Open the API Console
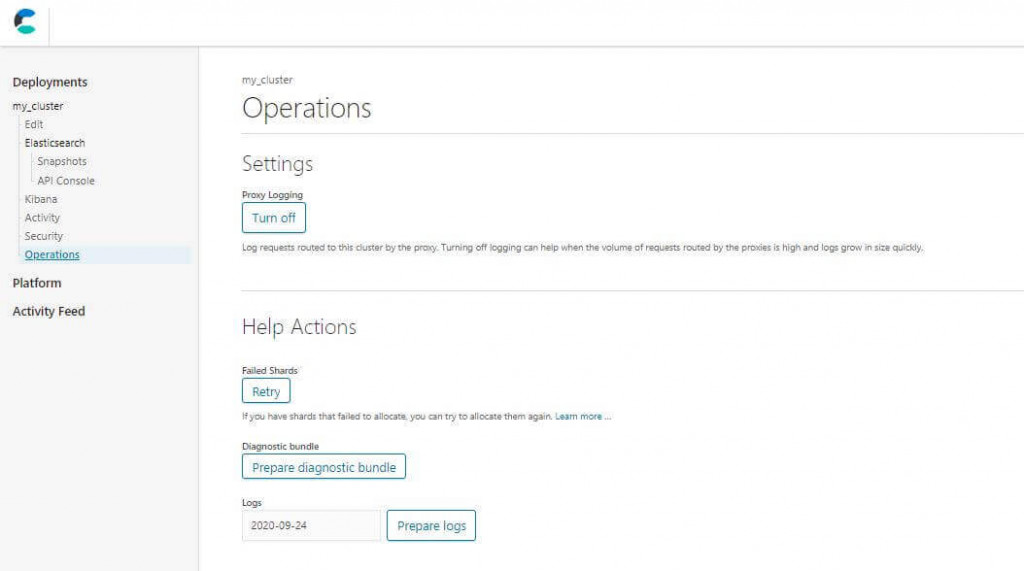1024x571 pixels. click(66, 180)
